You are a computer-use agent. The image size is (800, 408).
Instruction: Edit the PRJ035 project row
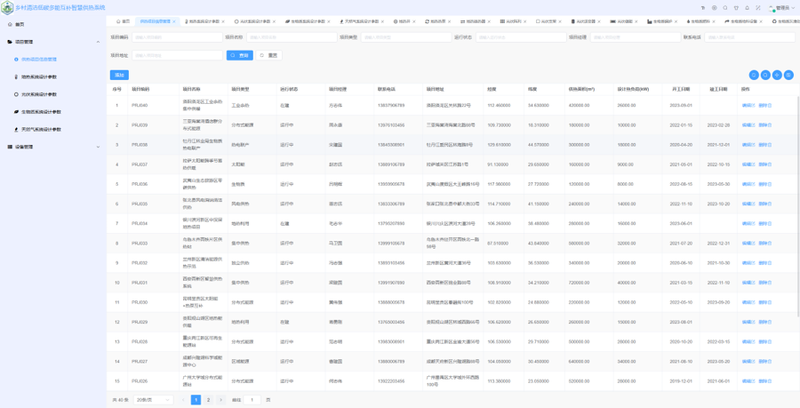pyautogui.click(x=748, y=204)
